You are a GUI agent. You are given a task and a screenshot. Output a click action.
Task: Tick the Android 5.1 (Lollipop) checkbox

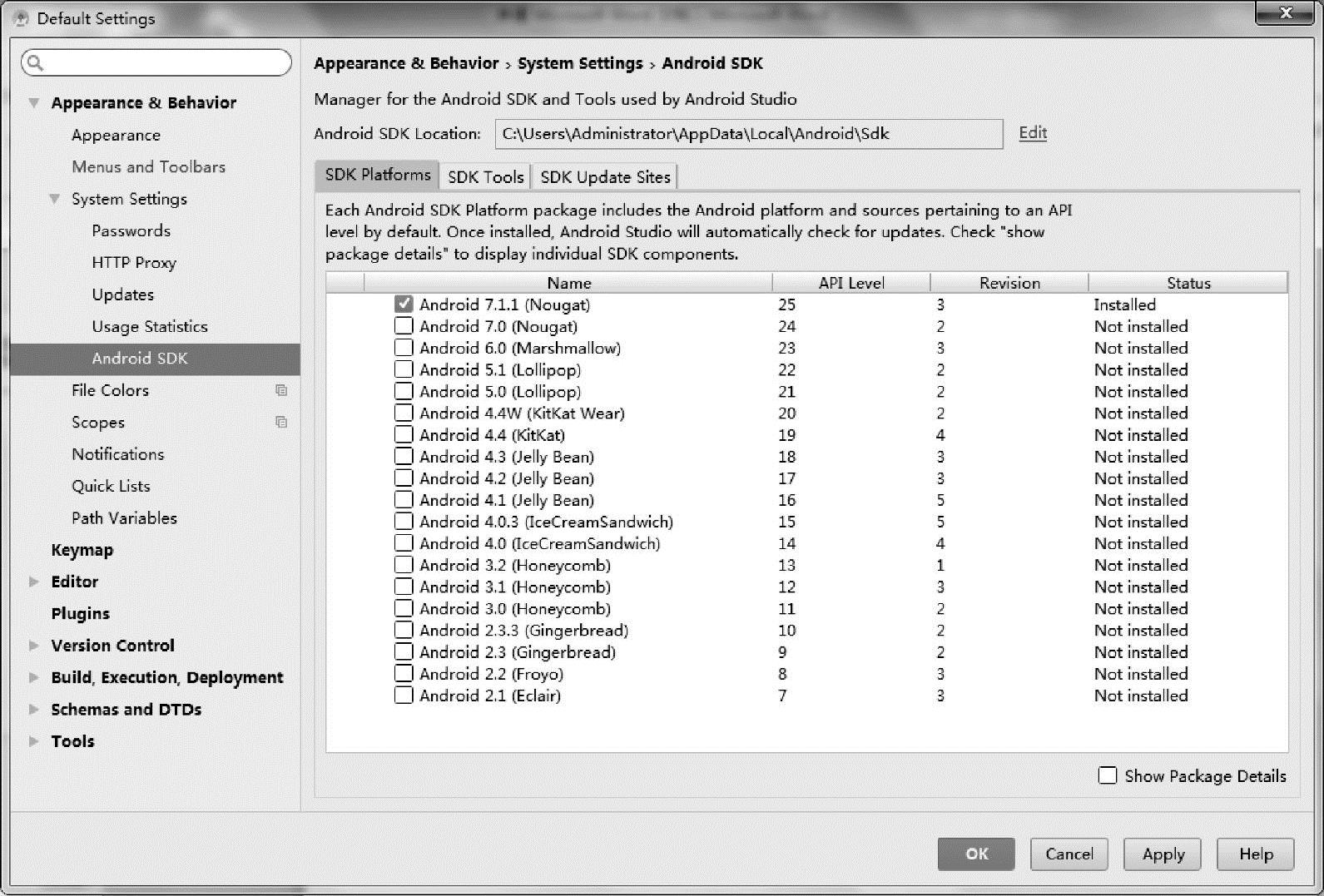(404, 369)
